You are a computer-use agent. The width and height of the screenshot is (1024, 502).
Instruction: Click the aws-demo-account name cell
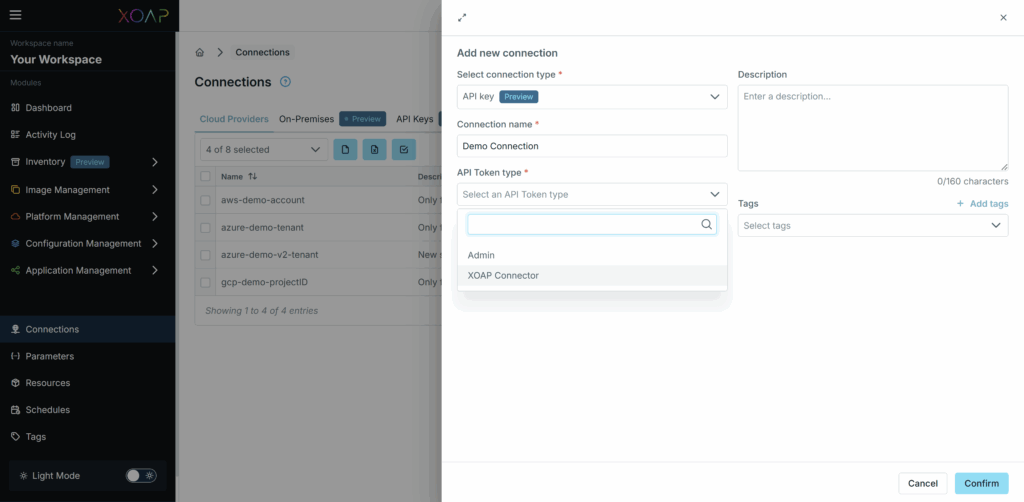[263, 200]
